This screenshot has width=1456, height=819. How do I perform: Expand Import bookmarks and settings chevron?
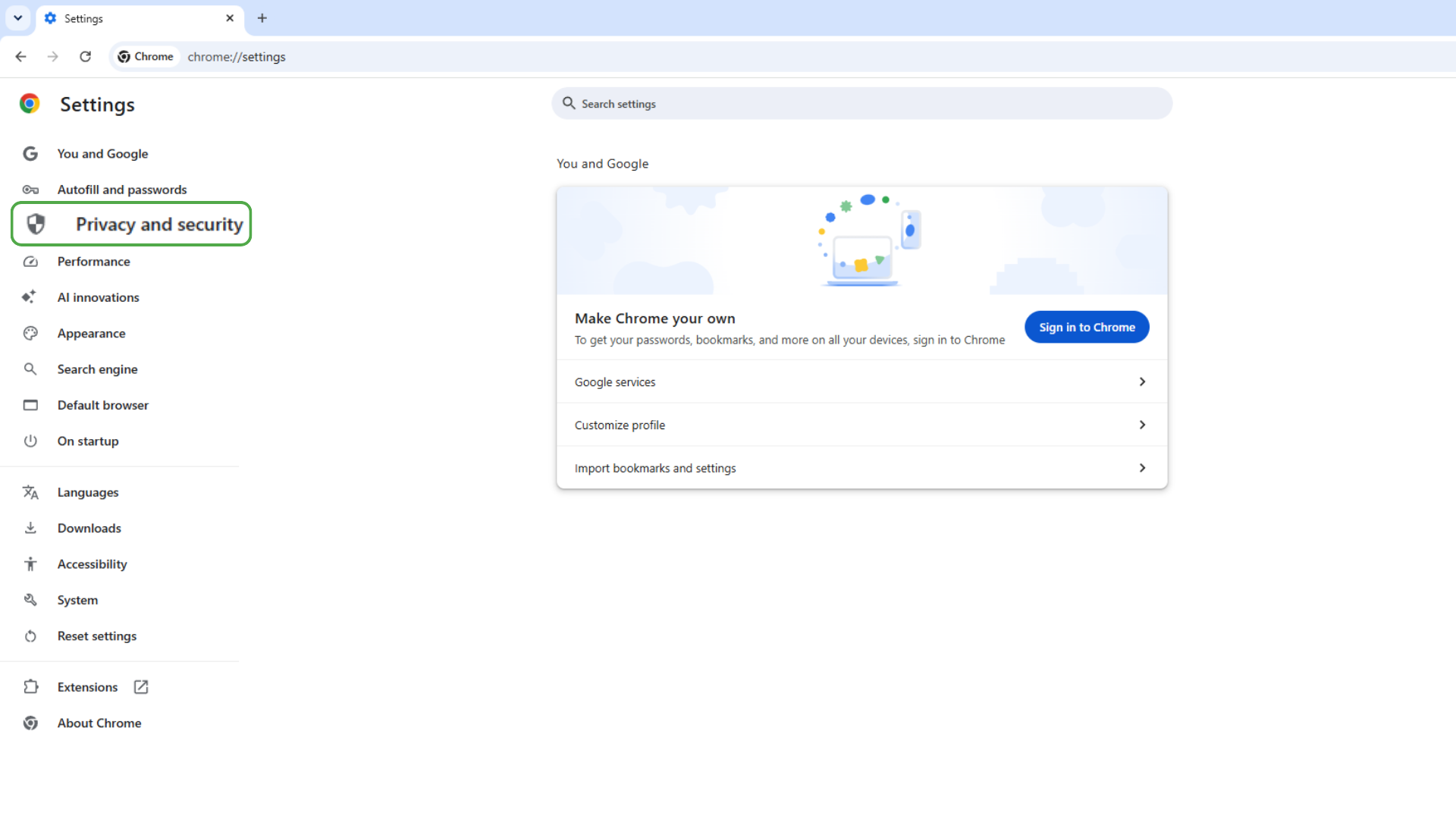(x=1142, y=468)
